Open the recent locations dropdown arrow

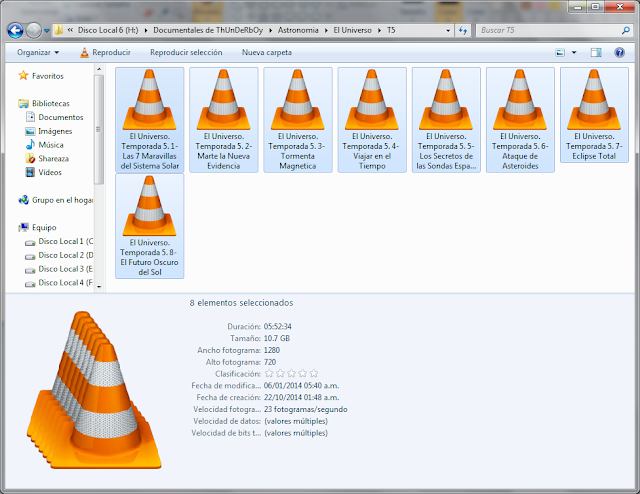tap(47, 31)
